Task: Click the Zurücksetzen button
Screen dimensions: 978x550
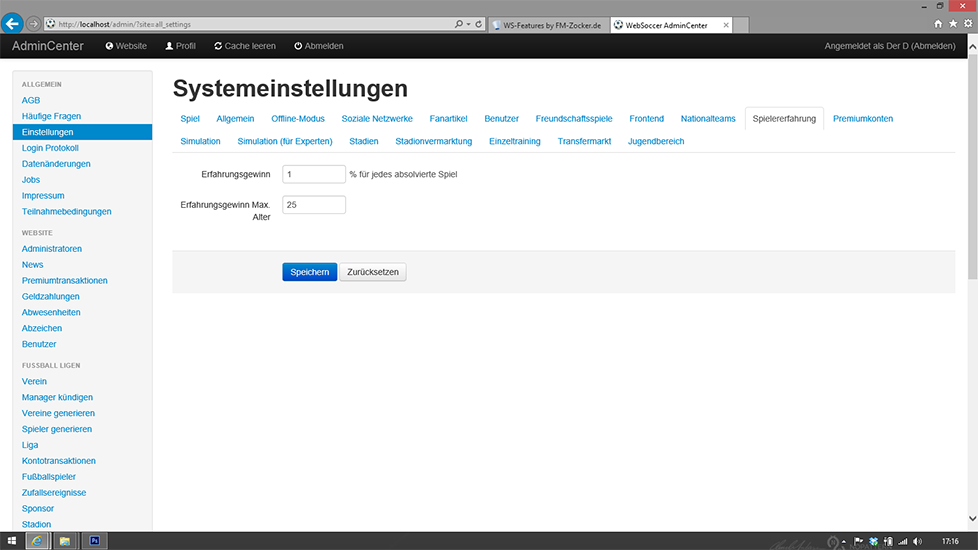Action: (x=373, y=272)
